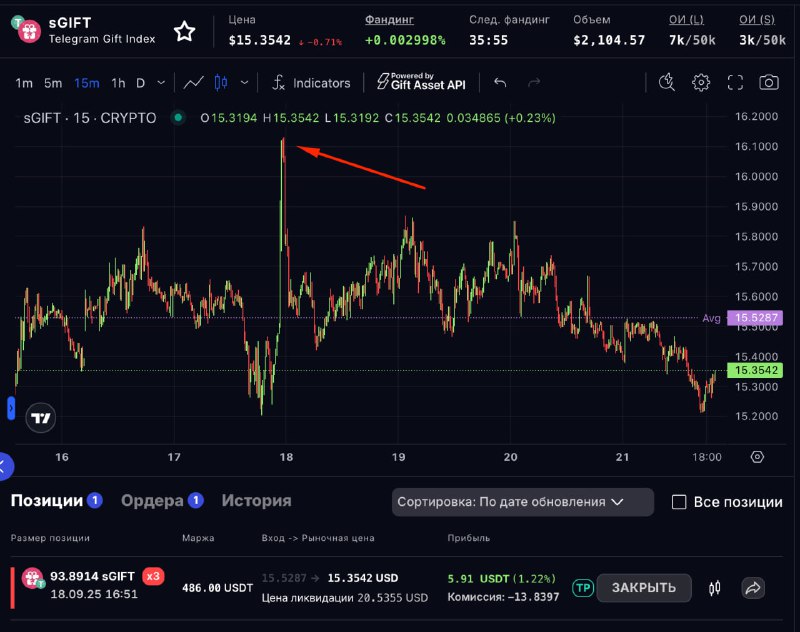Add sGIFT to favorites with star icon
The image size is (800, 632).
(184, 32)
